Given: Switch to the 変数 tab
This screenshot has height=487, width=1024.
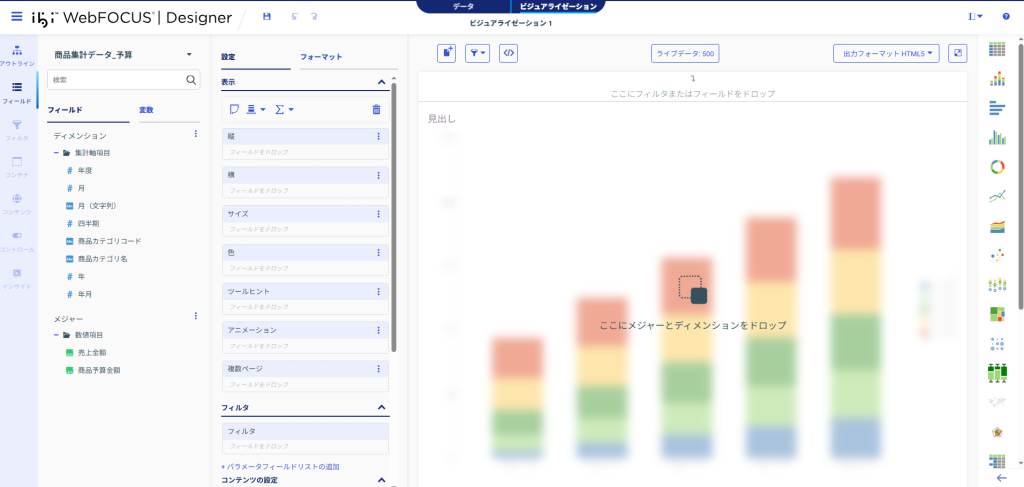Looking at the screenshot, I should [x=146, y=110].
